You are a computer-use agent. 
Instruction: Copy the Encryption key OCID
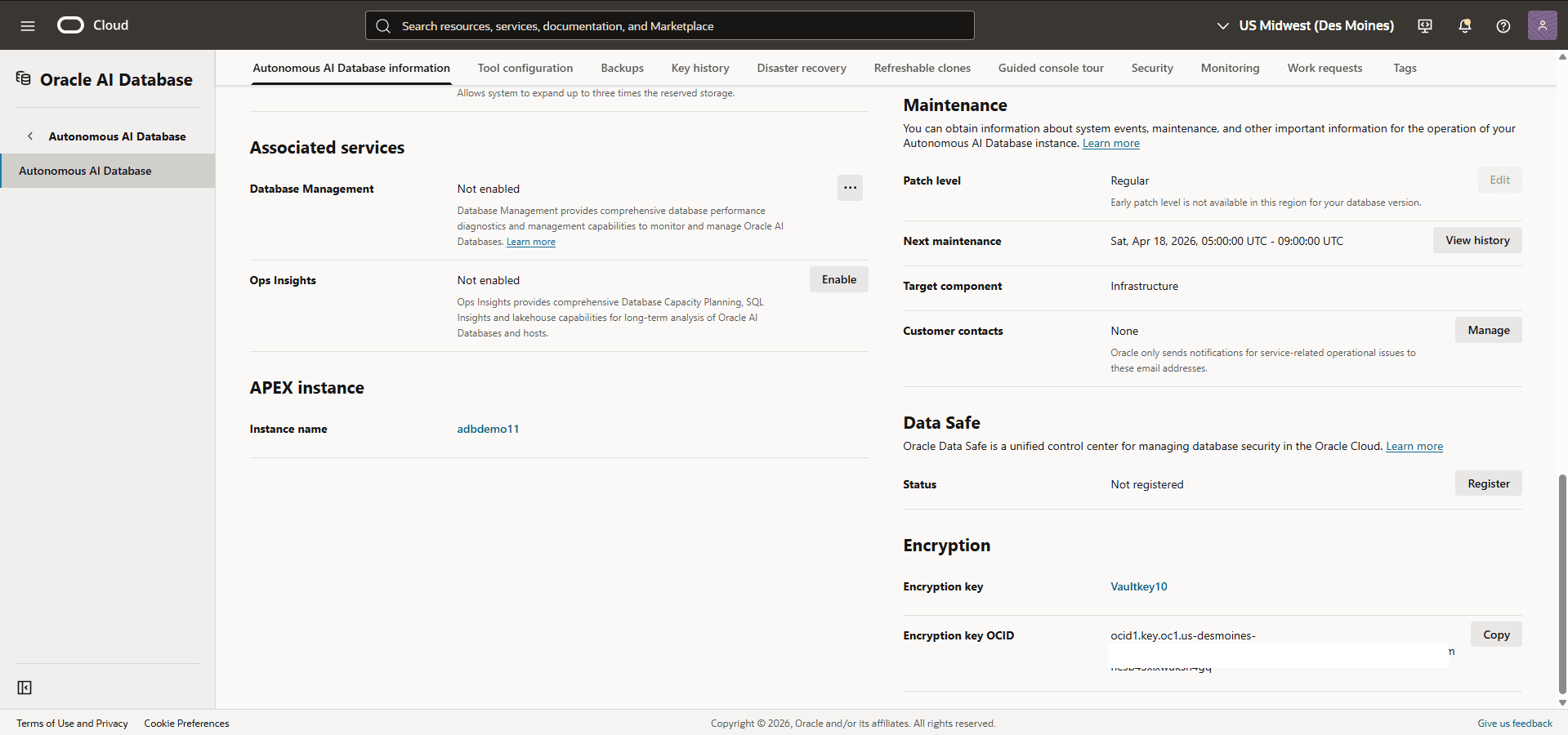[1496, 635]
